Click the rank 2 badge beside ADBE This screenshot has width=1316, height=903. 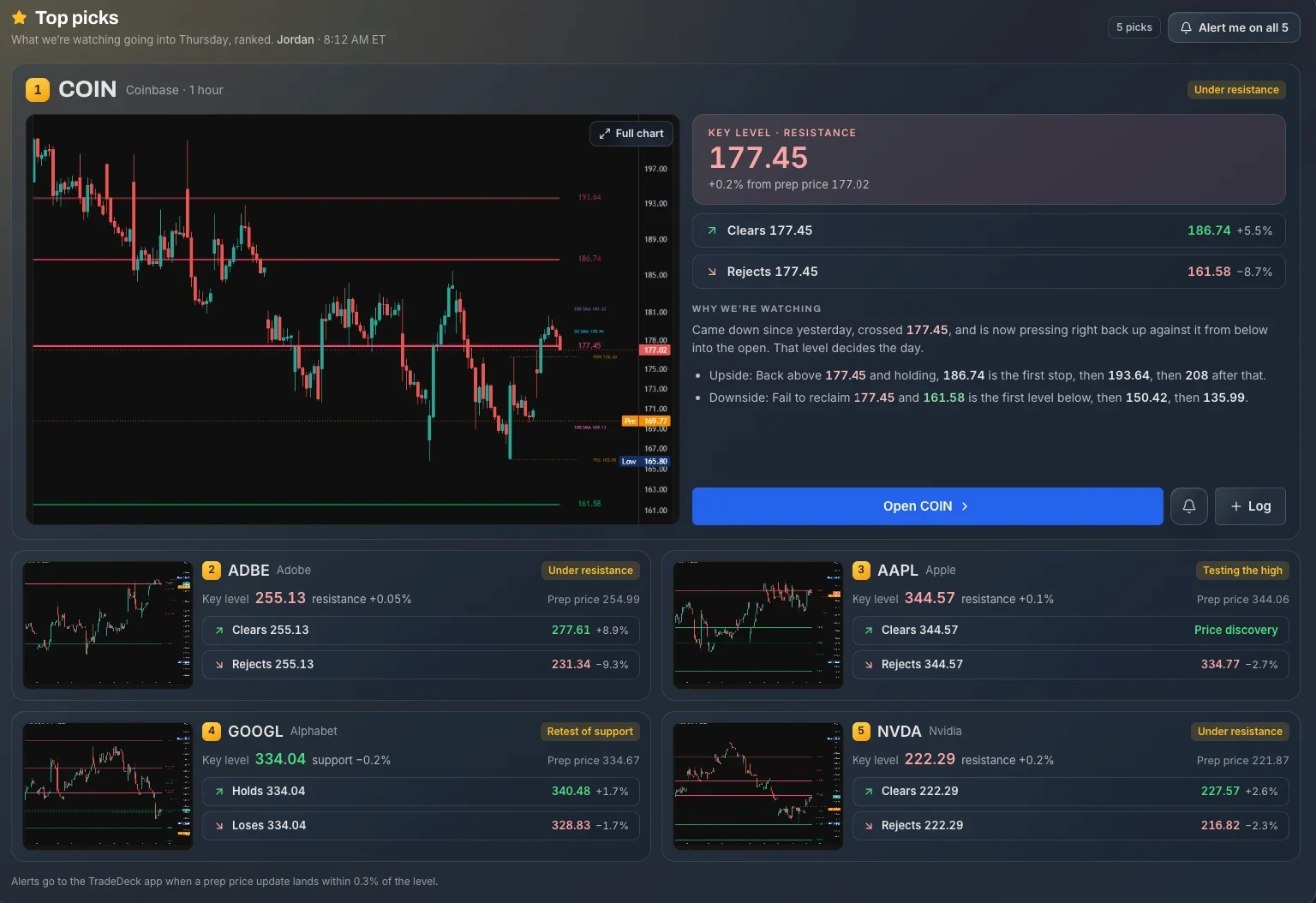point(212,570)
